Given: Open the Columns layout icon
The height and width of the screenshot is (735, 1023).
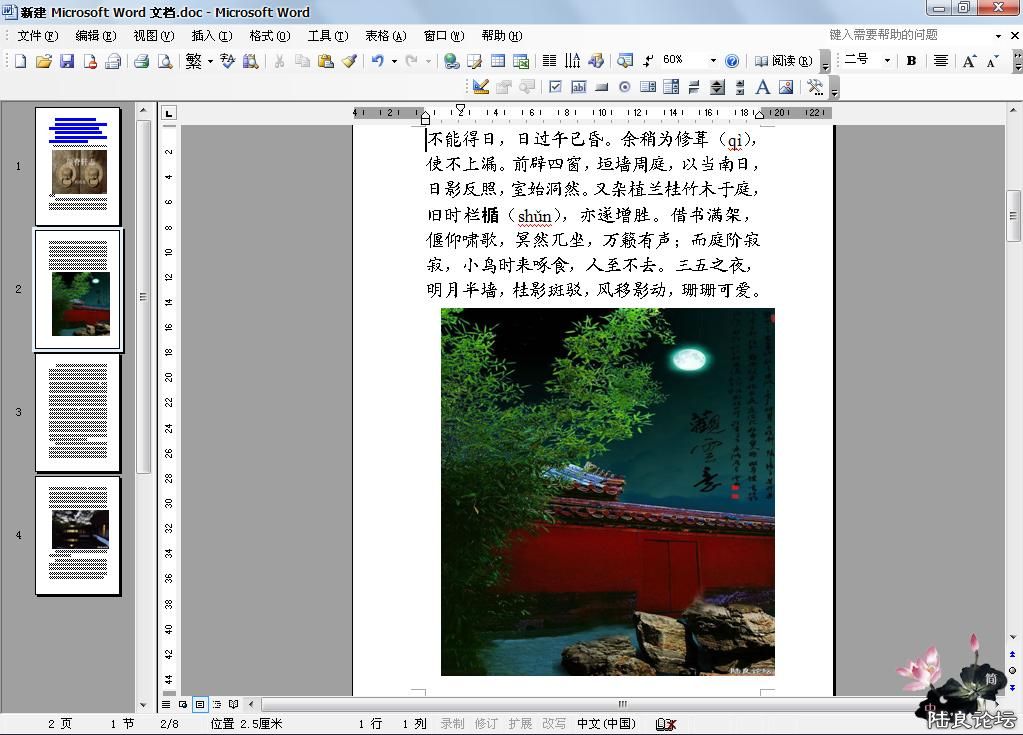Looking at the screenshot, I should point(549,61).
